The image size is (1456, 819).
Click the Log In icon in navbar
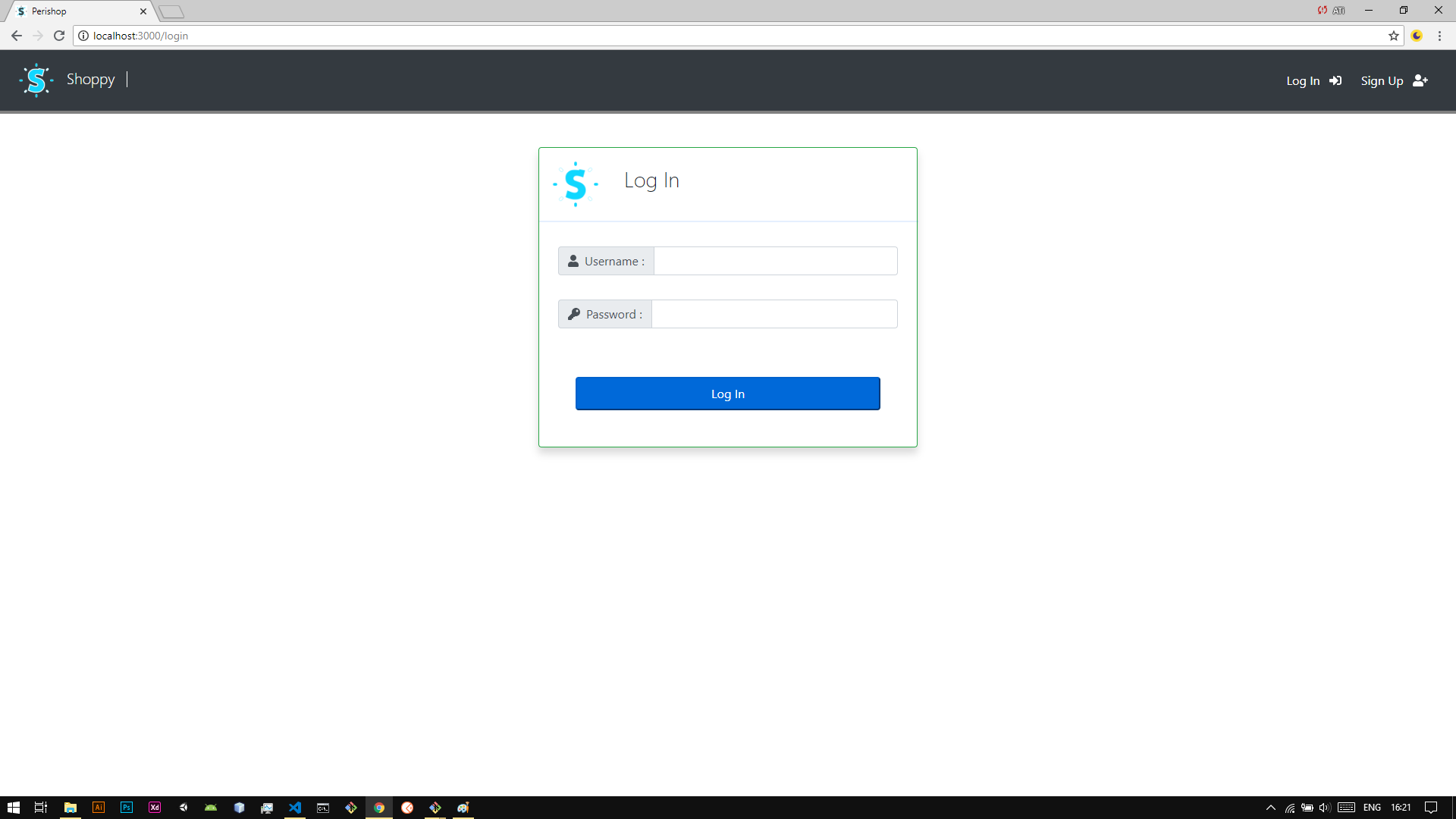1335,80
